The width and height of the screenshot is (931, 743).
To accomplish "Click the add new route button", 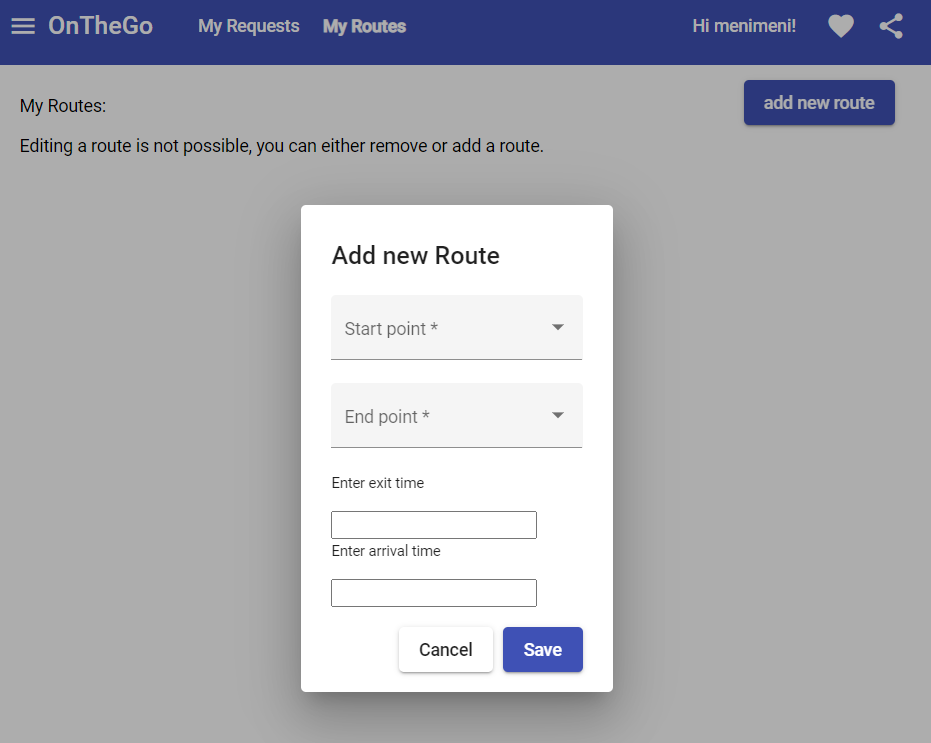I will click(819, 103).
